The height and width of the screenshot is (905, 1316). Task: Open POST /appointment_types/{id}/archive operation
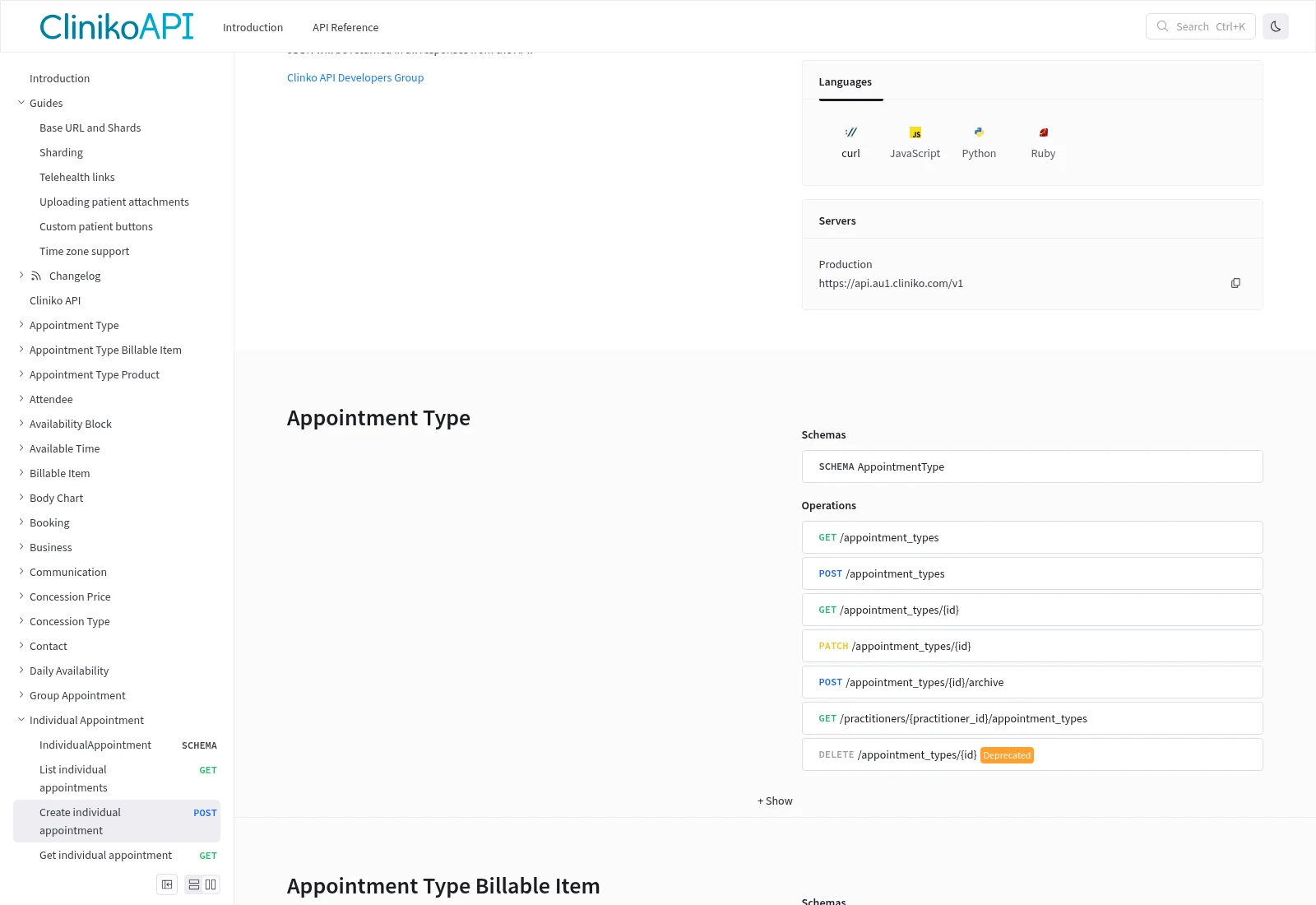click(1032, 682)
